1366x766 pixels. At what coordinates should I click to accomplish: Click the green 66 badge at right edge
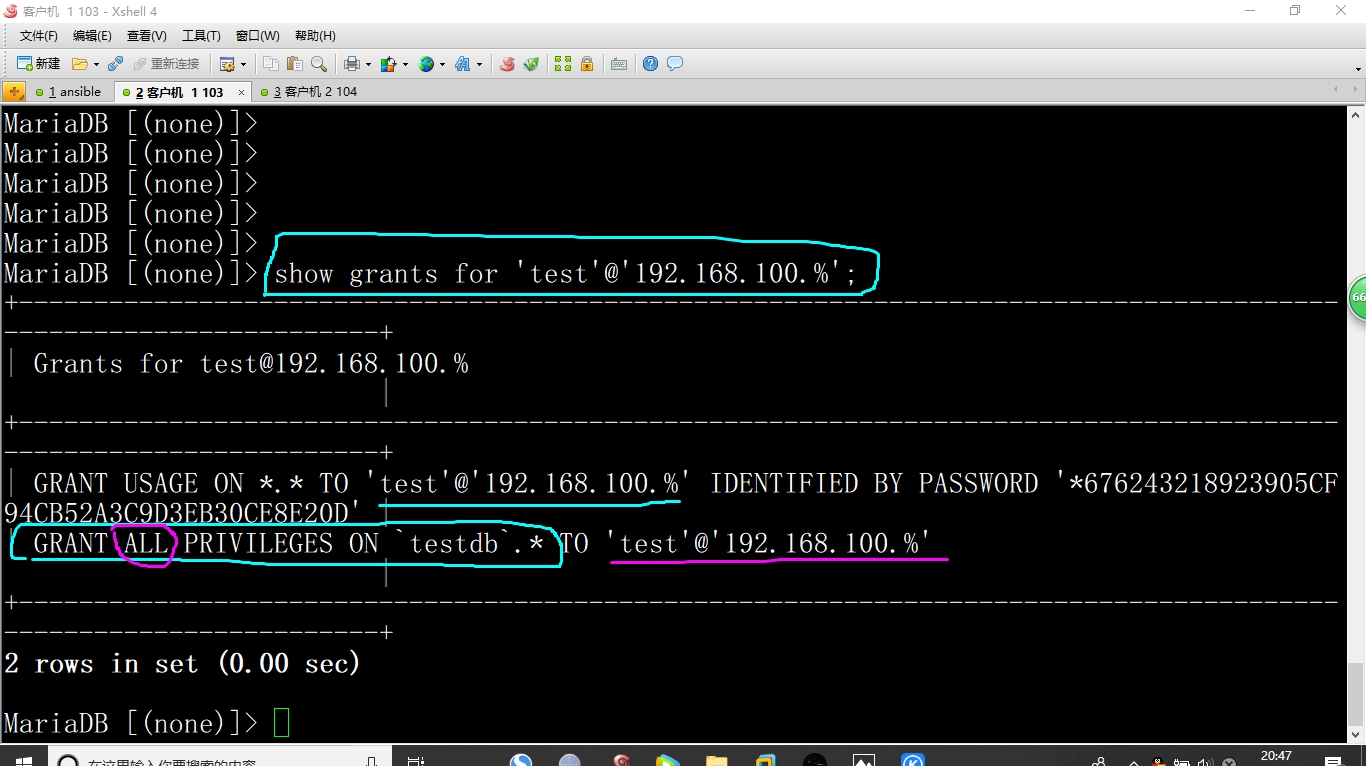[x=1357, y=298]
